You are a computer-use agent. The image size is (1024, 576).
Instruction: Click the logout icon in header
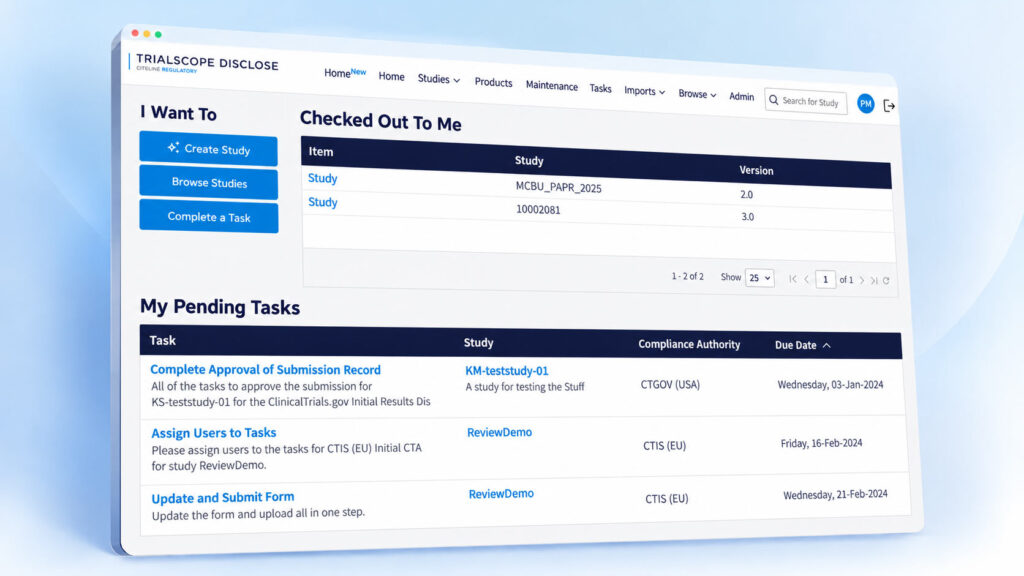click(x=889, y=105)
